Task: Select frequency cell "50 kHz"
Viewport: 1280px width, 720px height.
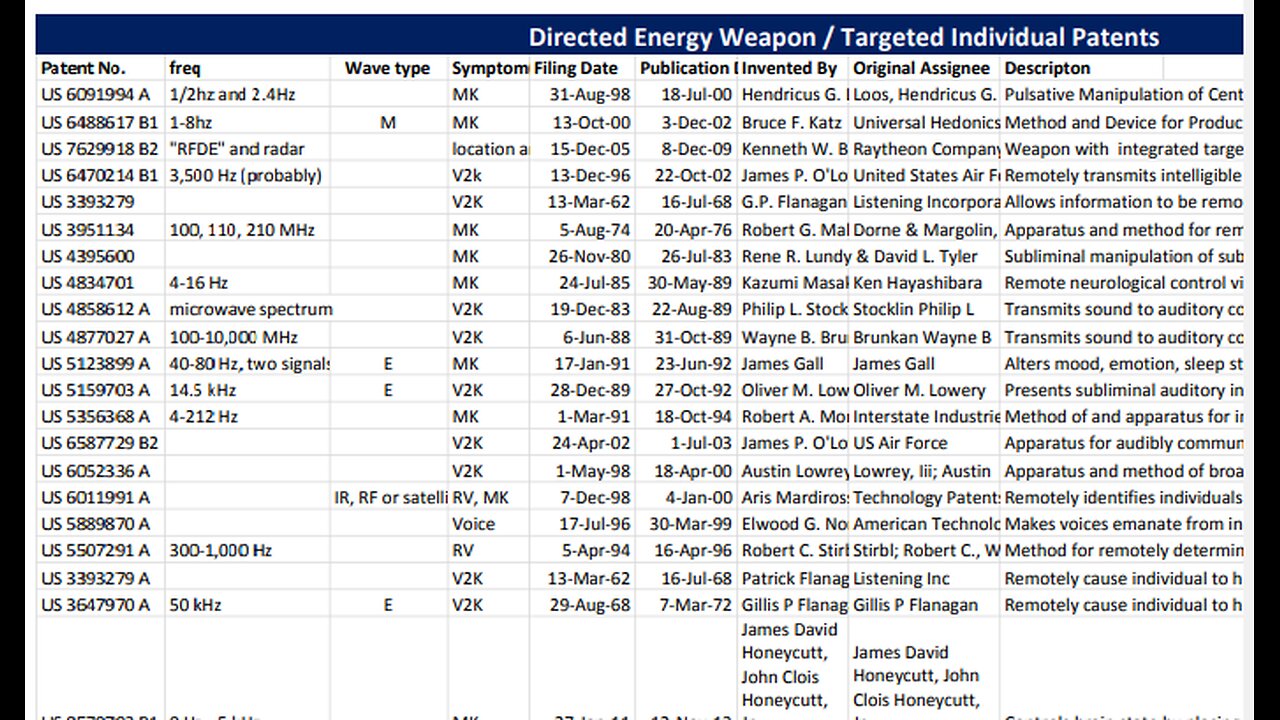Action: click(195, 605)
